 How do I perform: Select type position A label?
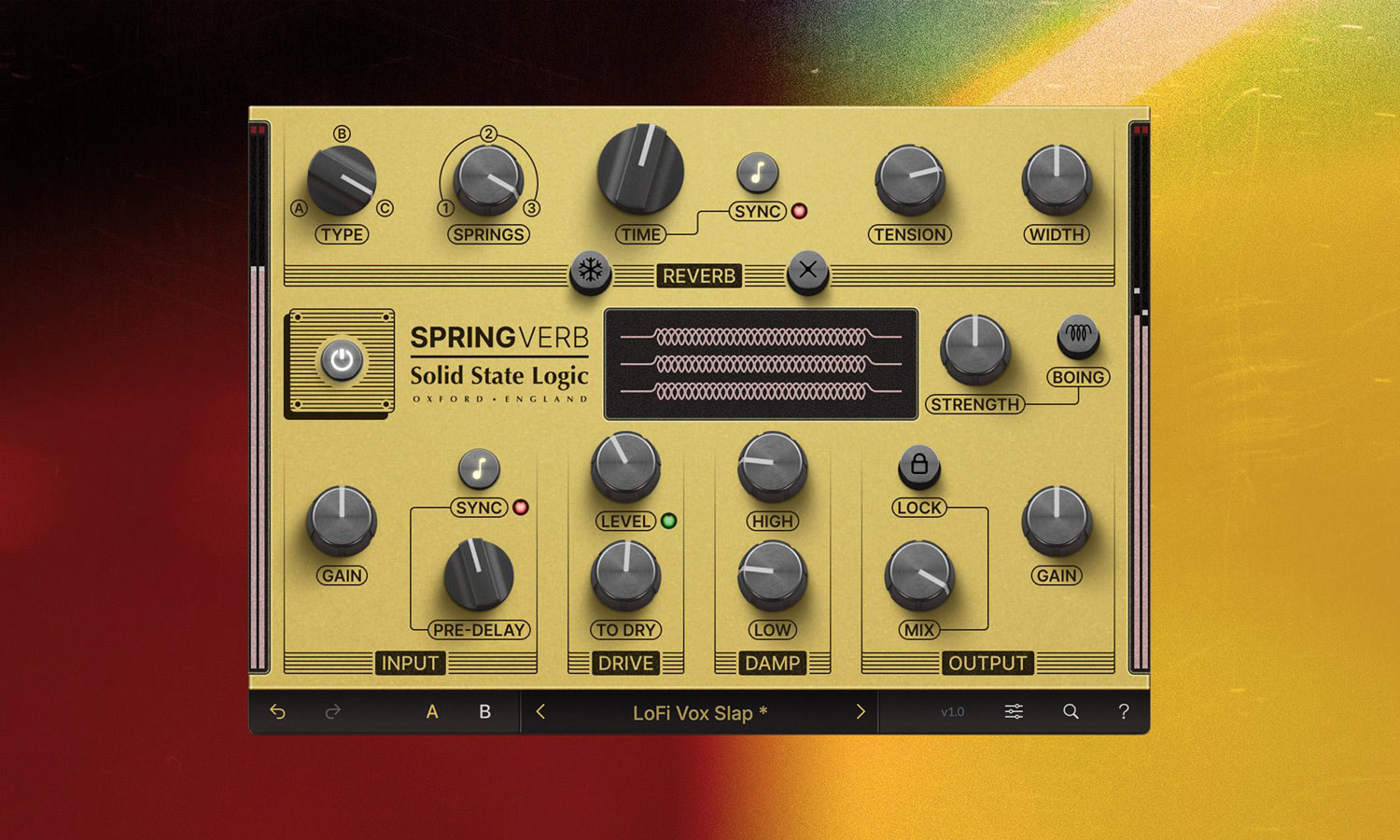(x=299, y=208)
